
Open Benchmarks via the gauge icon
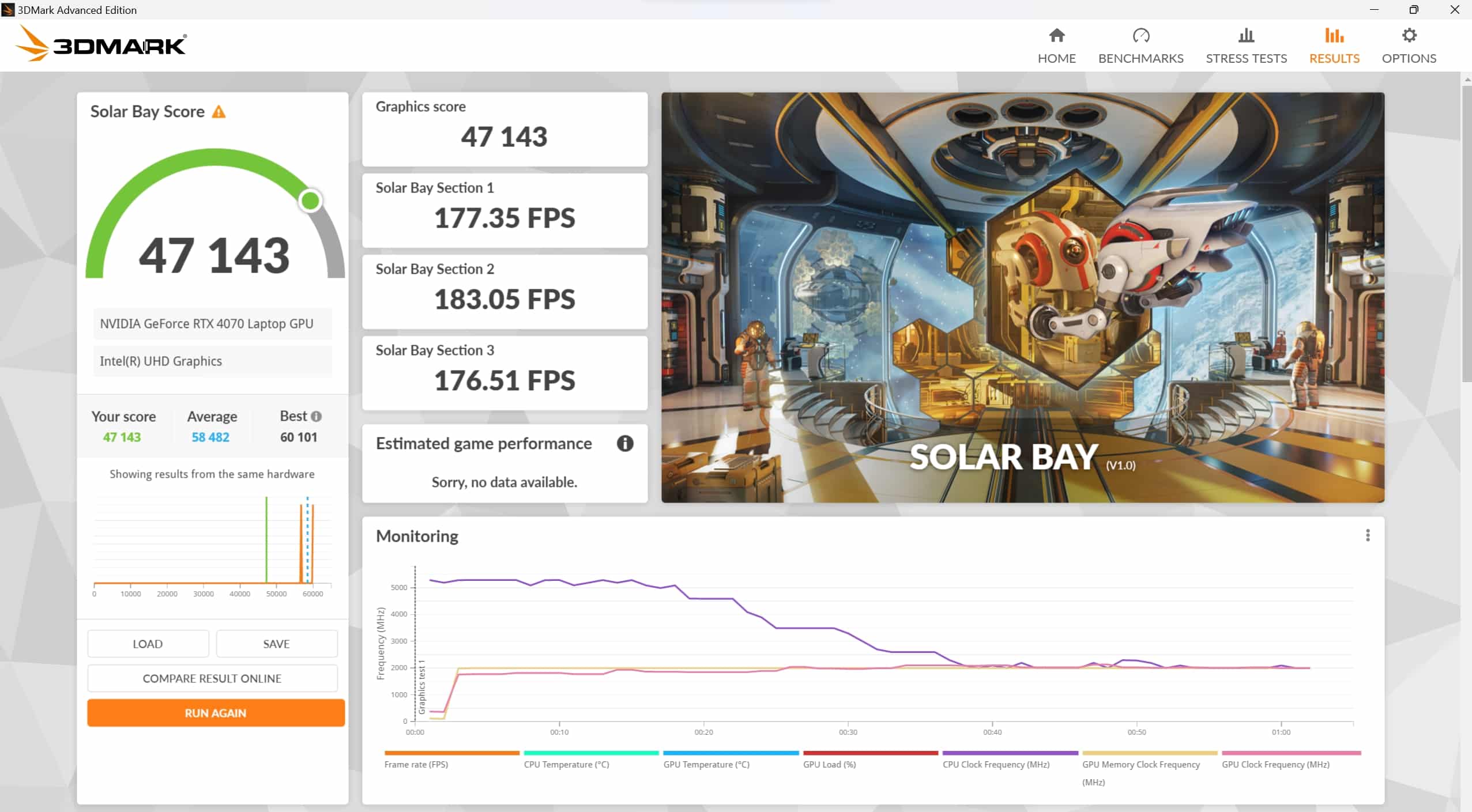tap(1140, 36)
